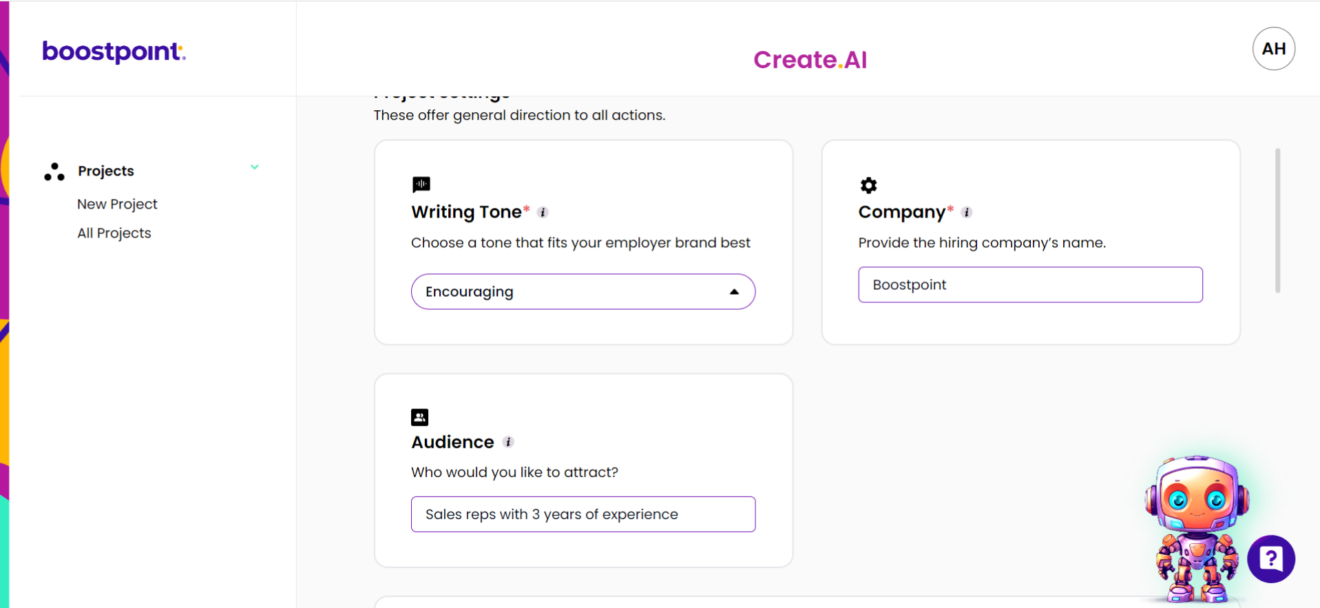This screenshot has width=1320, height=608.
Task: Click the info icon next to Company
Action: [x=966, y=212]
